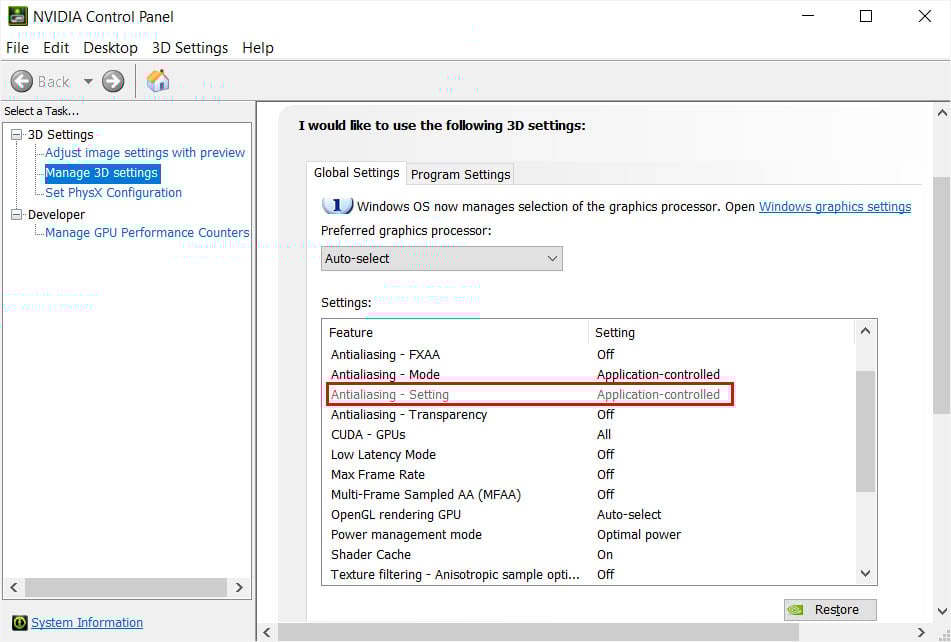Select the Power management mode row
Image resolution: width=951 pixels, height=642 pixels.
pos(588,535)
